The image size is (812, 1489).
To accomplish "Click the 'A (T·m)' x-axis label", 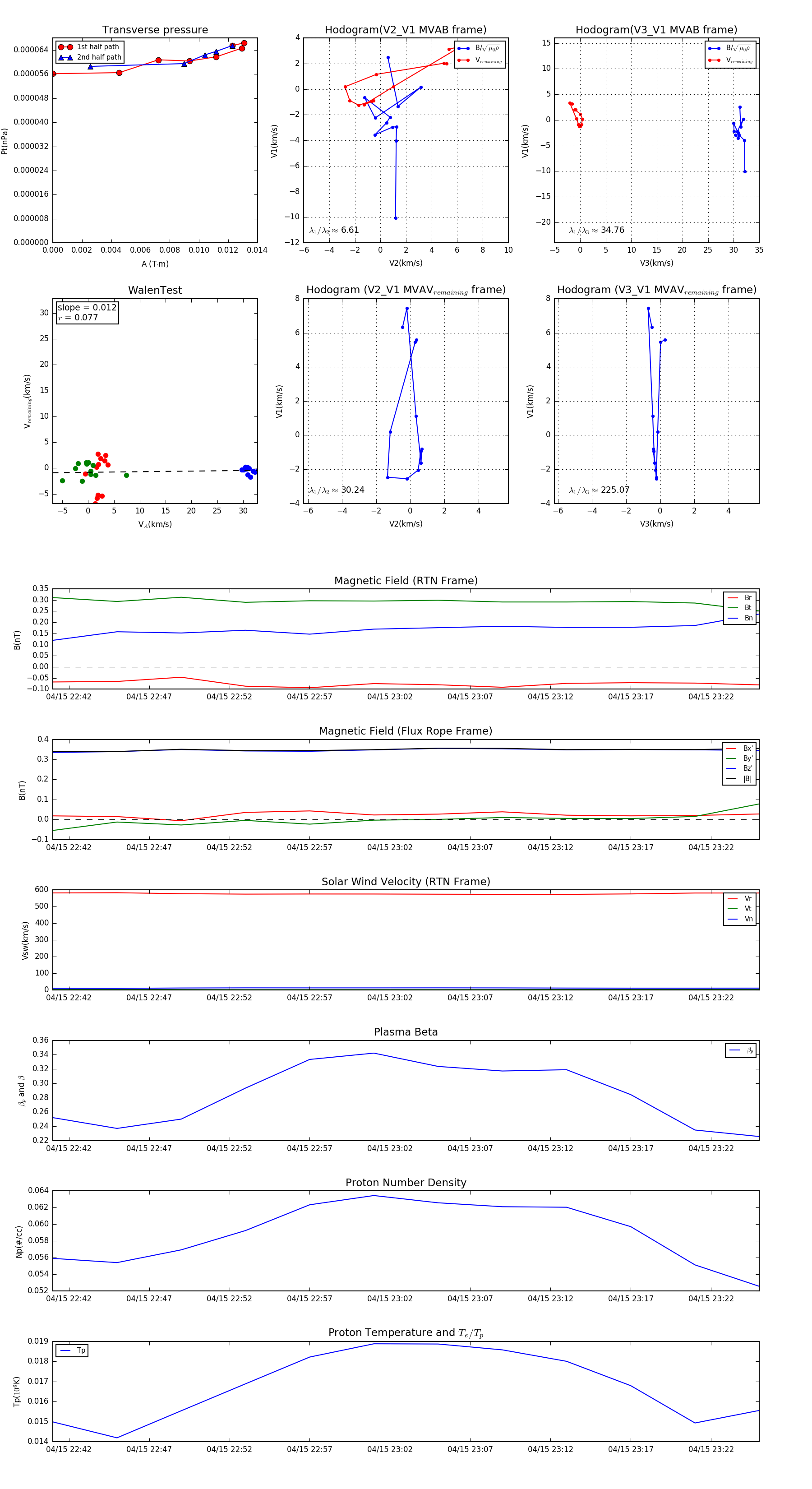I will (155, 264).
